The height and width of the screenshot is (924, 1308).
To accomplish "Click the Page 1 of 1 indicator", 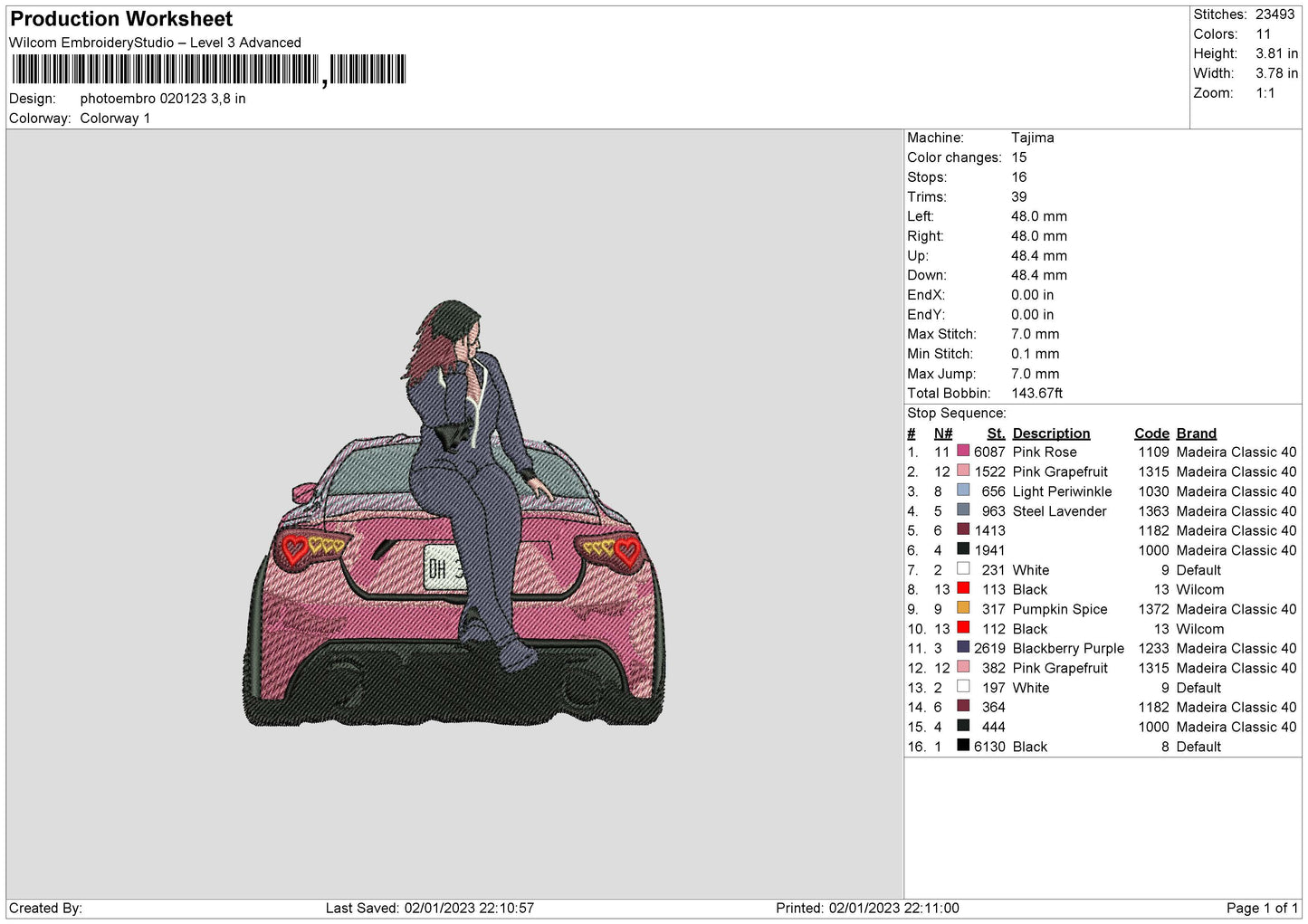I will pyautogui.click(x=1262, y=908).
